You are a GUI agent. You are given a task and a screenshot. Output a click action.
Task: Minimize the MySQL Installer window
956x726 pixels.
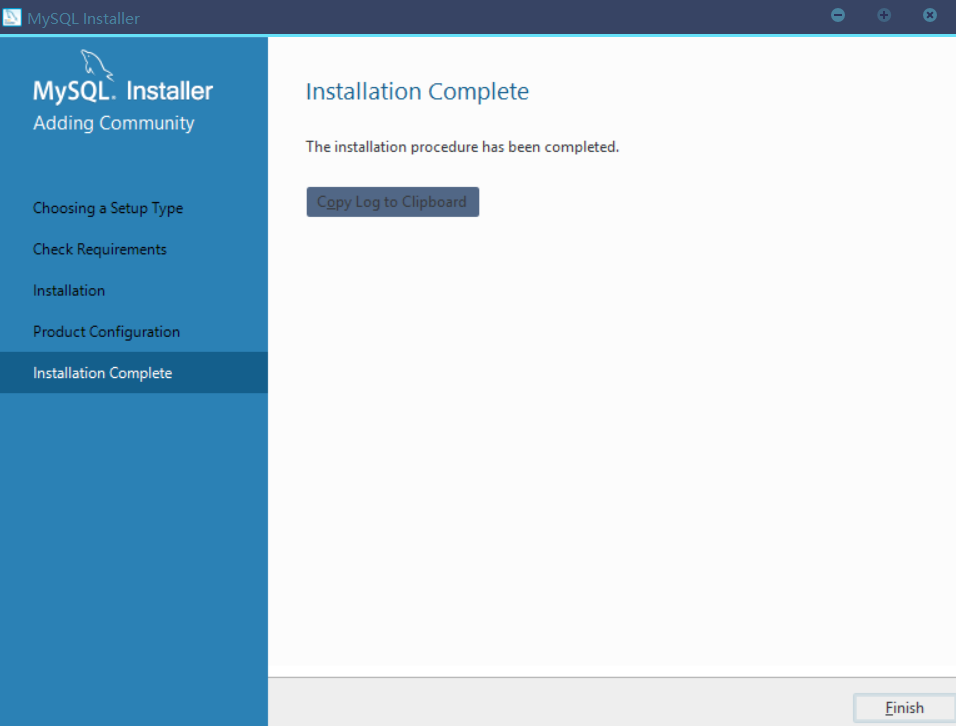coord(838,15)
